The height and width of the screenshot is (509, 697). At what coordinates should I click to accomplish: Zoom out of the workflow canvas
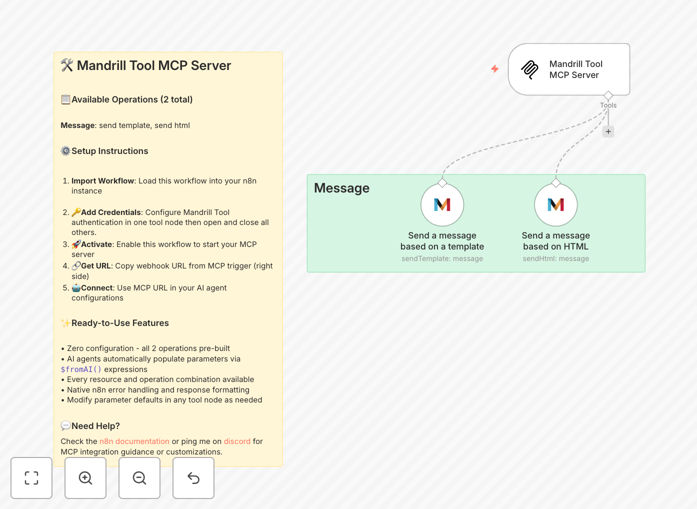point(139,478)
